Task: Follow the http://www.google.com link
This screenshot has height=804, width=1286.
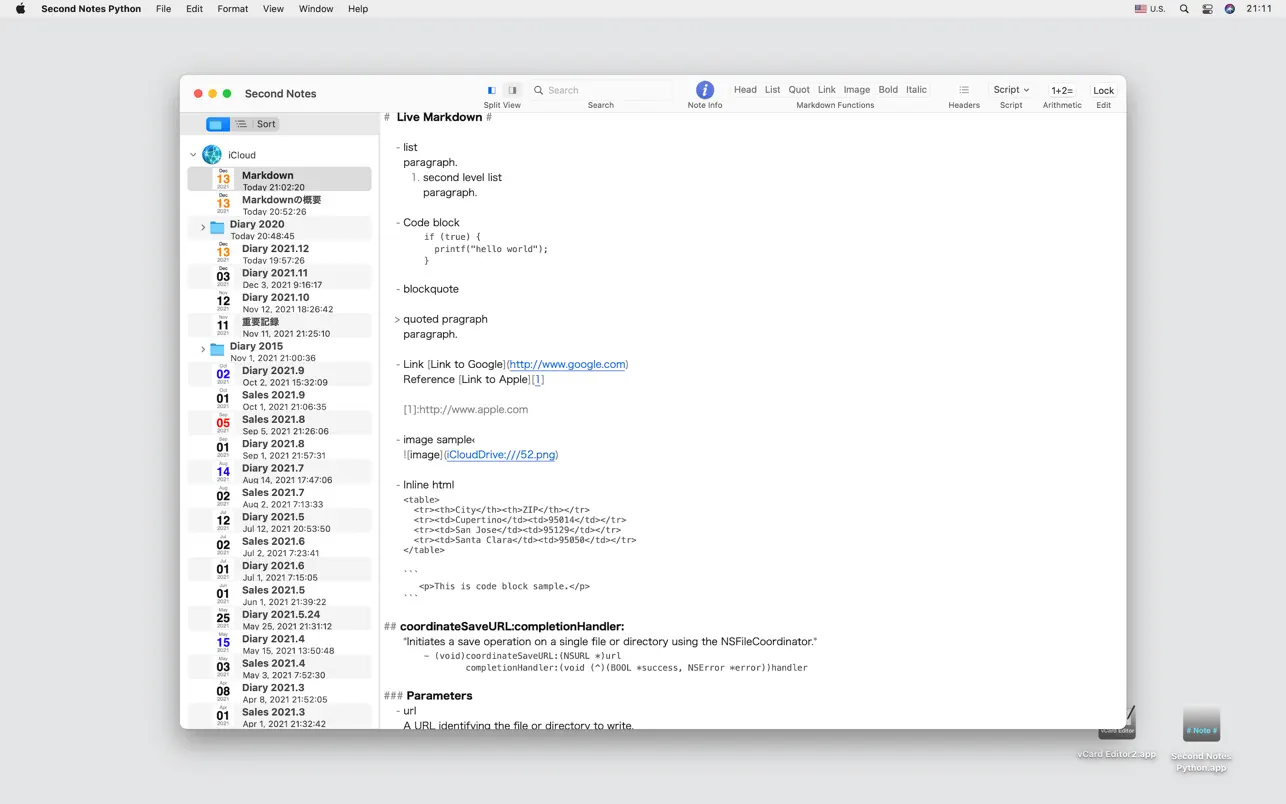Action: click(567, 364)
